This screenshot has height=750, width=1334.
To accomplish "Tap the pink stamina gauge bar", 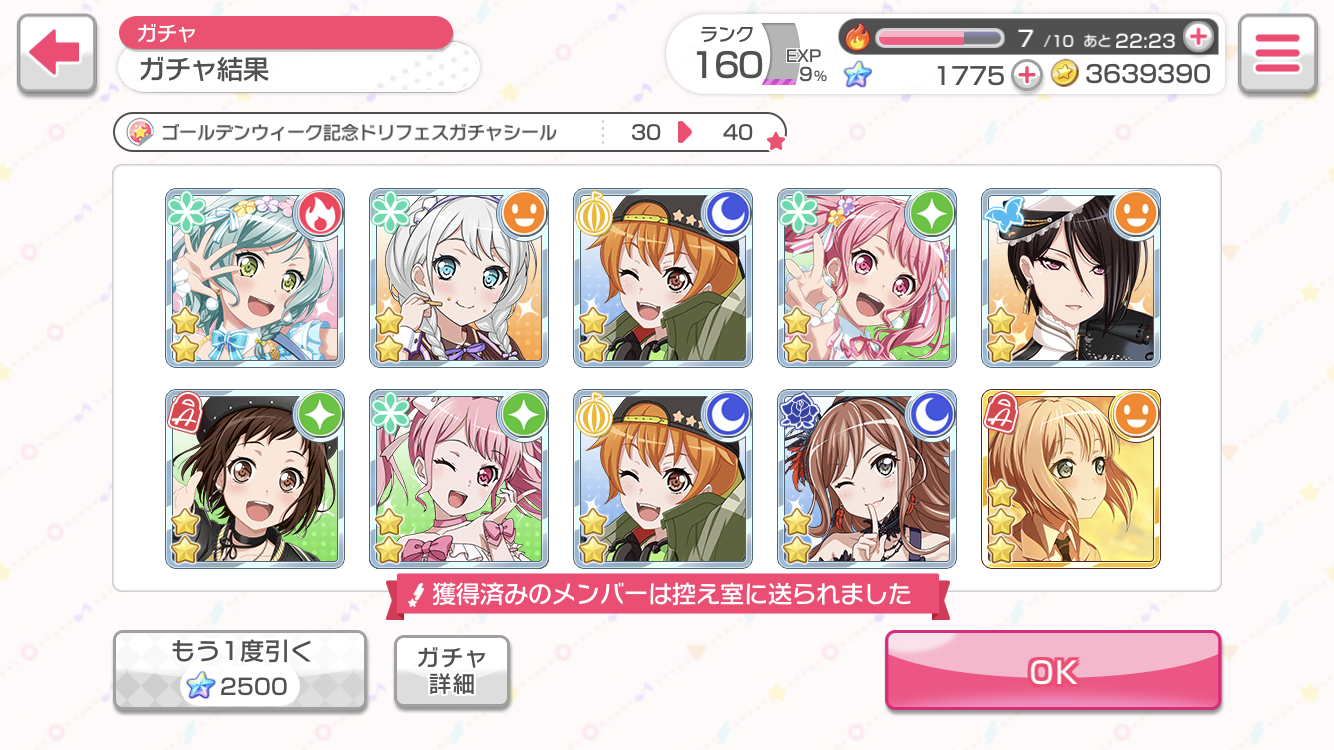I will tap(940, 38).
